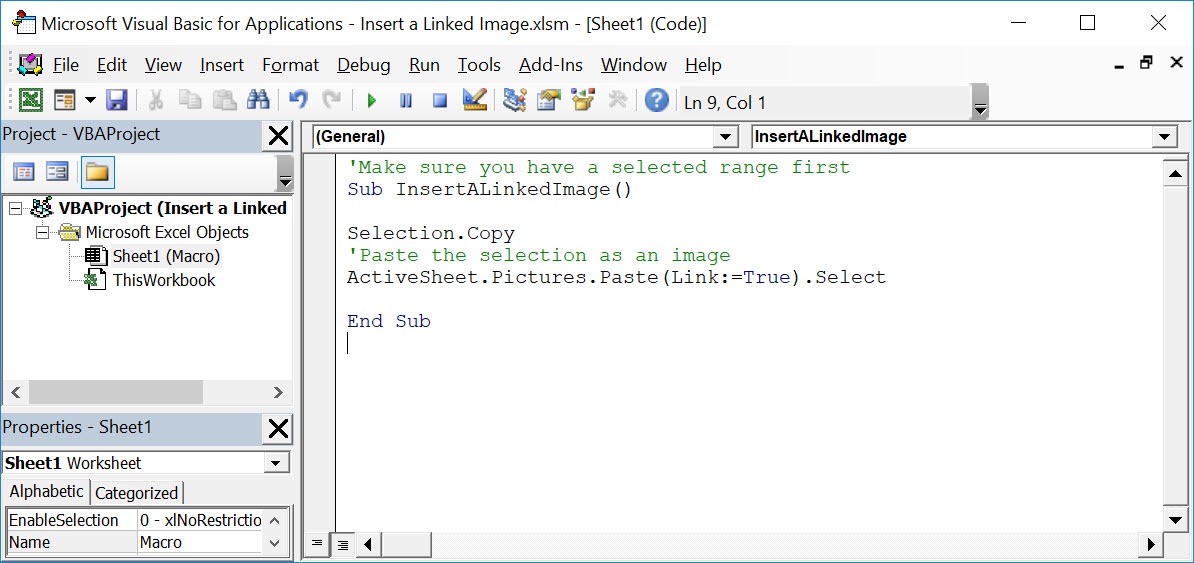Open the Format menu
This screenshot has height=563, width=1194.
click(290, 66)
